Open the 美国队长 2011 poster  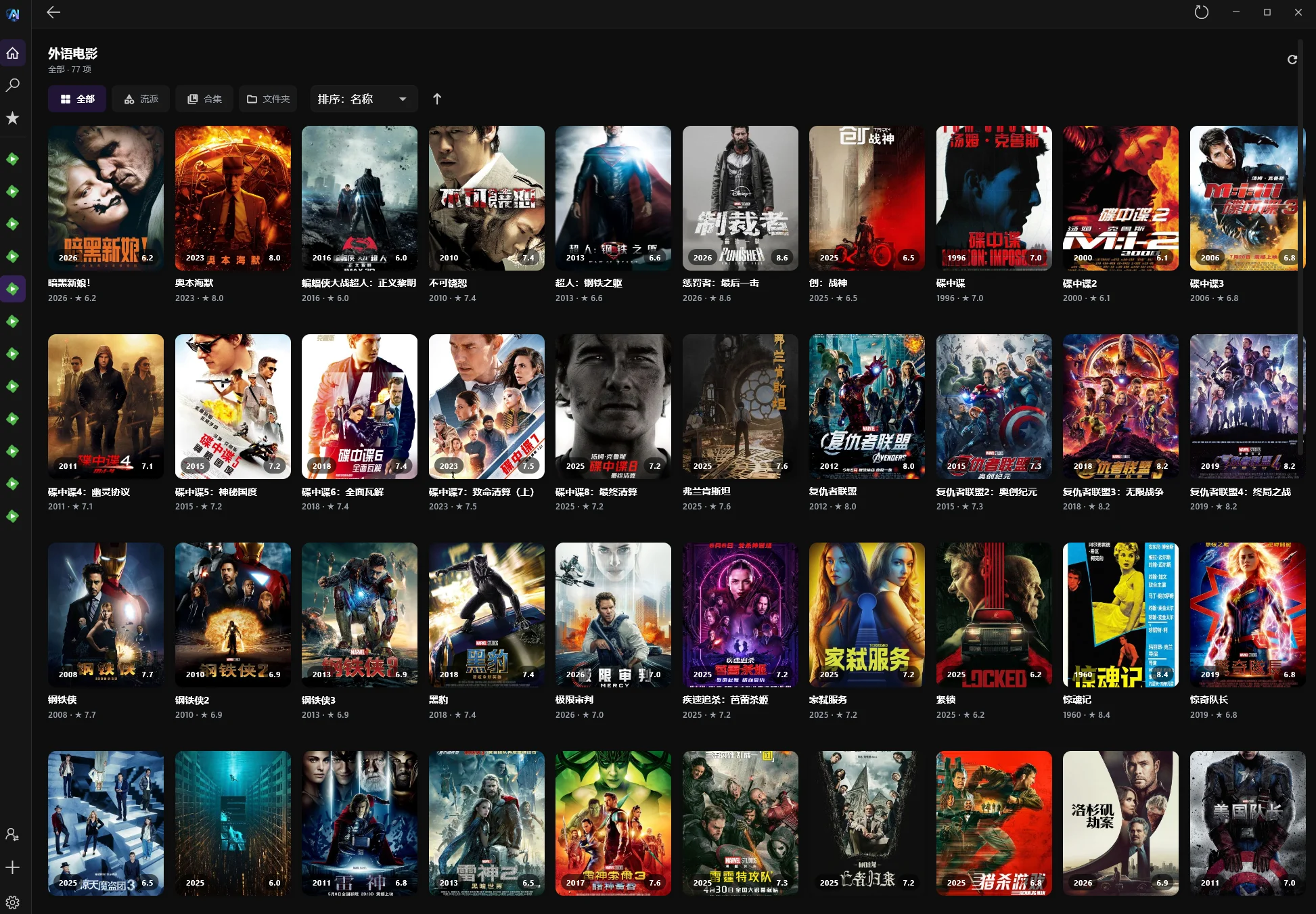point(1248,823)
